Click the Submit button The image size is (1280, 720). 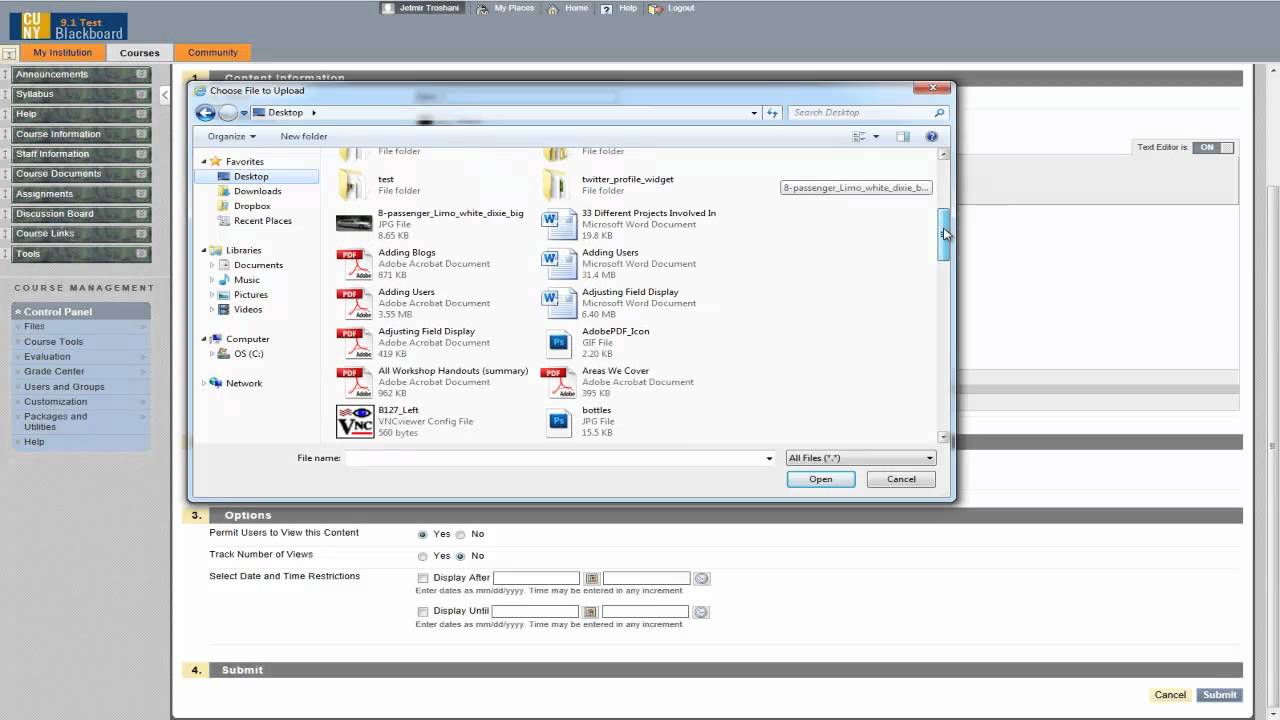[1220, 695]
